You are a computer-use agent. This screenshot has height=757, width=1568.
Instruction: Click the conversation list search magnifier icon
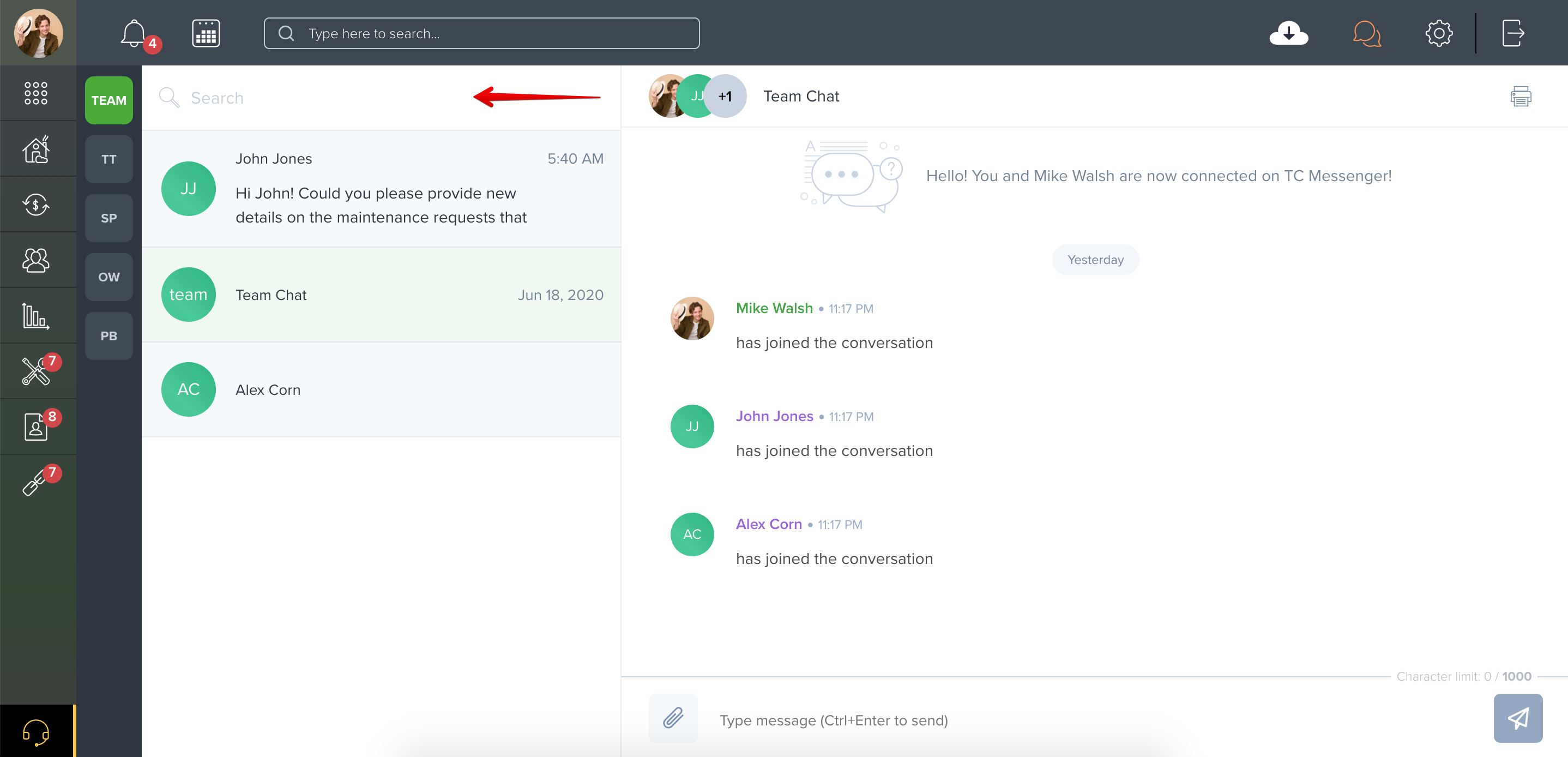[x=168, y=98]
